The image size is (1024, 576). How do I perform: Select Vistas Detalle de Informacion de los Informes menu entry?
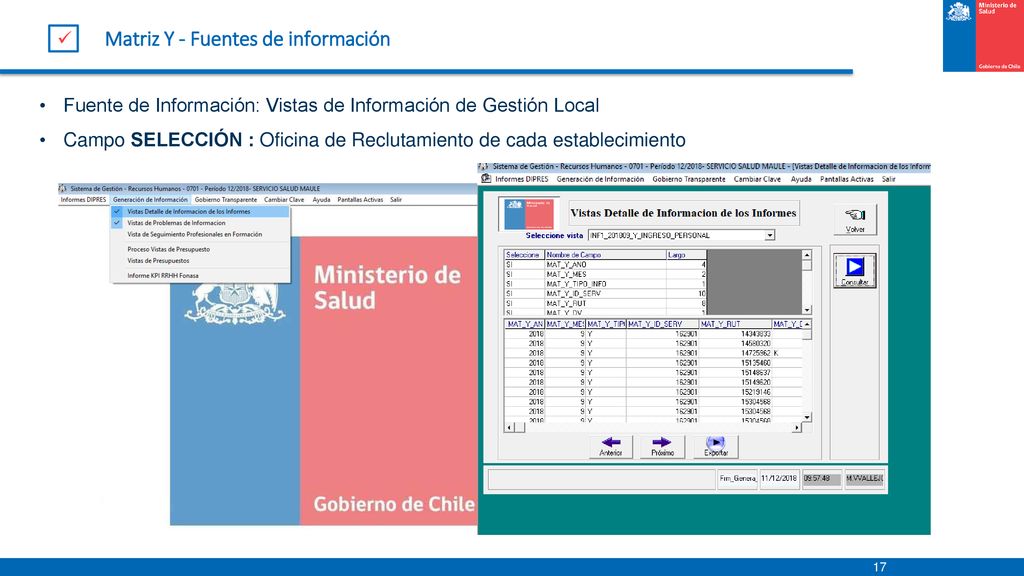(200, 212)
